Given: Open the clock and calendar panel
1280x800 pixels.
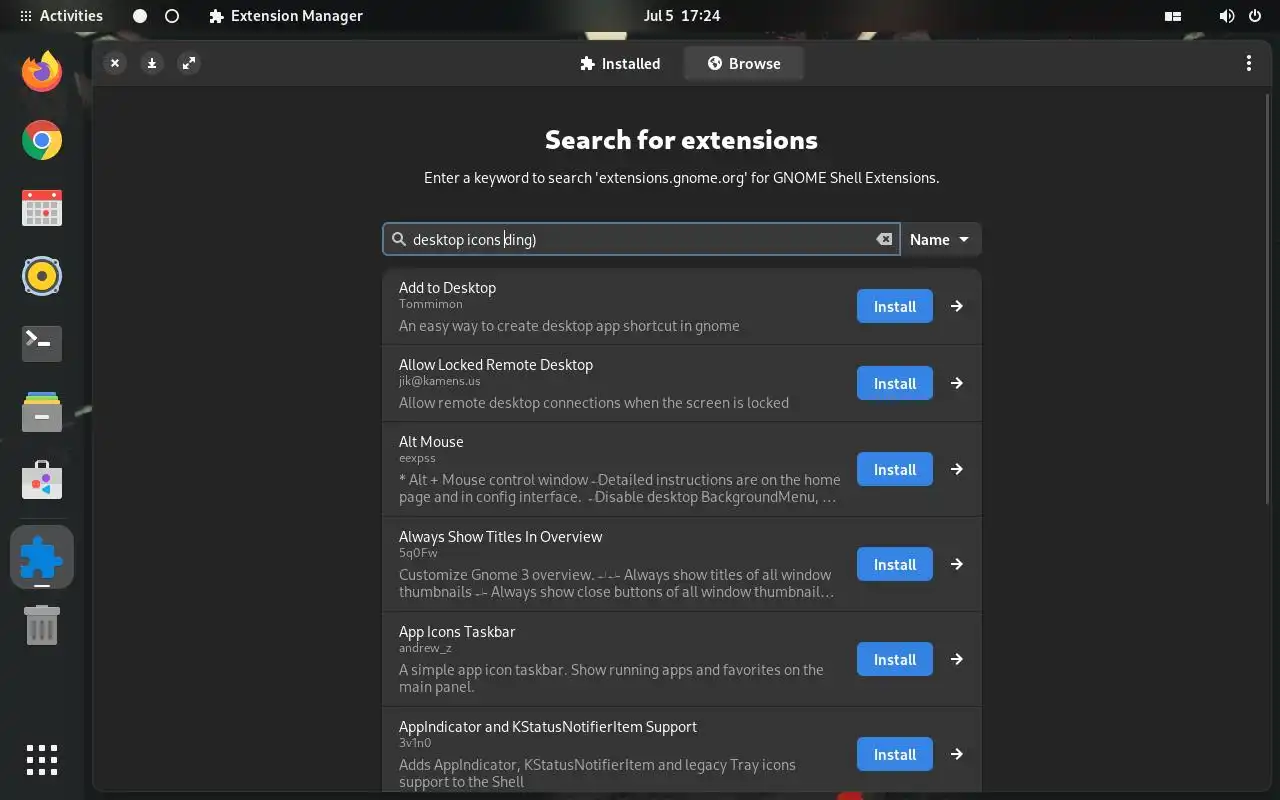Looking at the screenshot, I should tap(682, 16).
